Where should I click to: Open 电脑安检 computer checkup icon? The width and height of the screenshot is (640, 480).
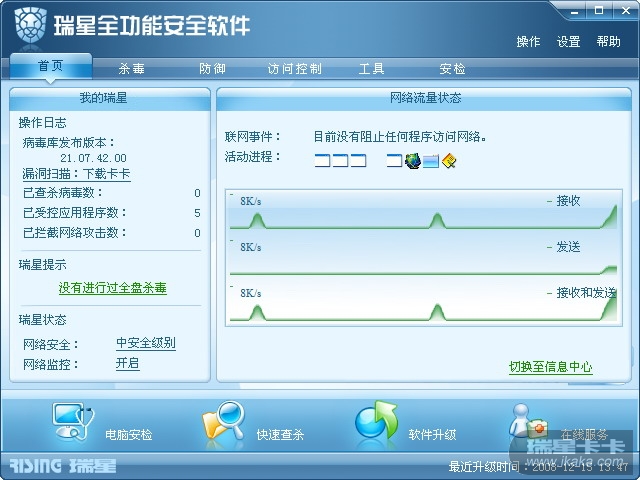(73, 422)
